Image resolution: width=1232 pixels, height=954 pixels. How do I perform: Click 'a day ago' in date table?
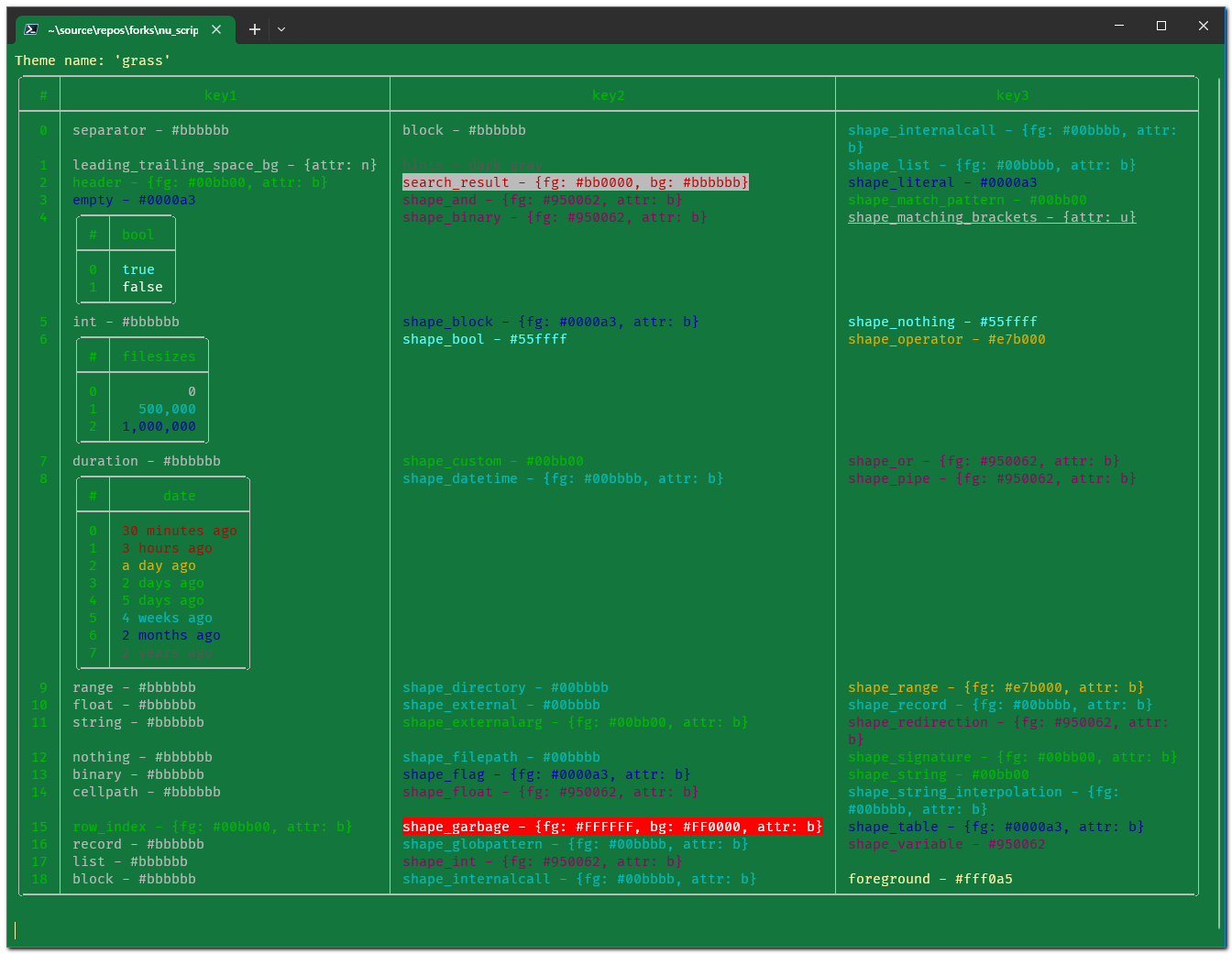(159, 565)
